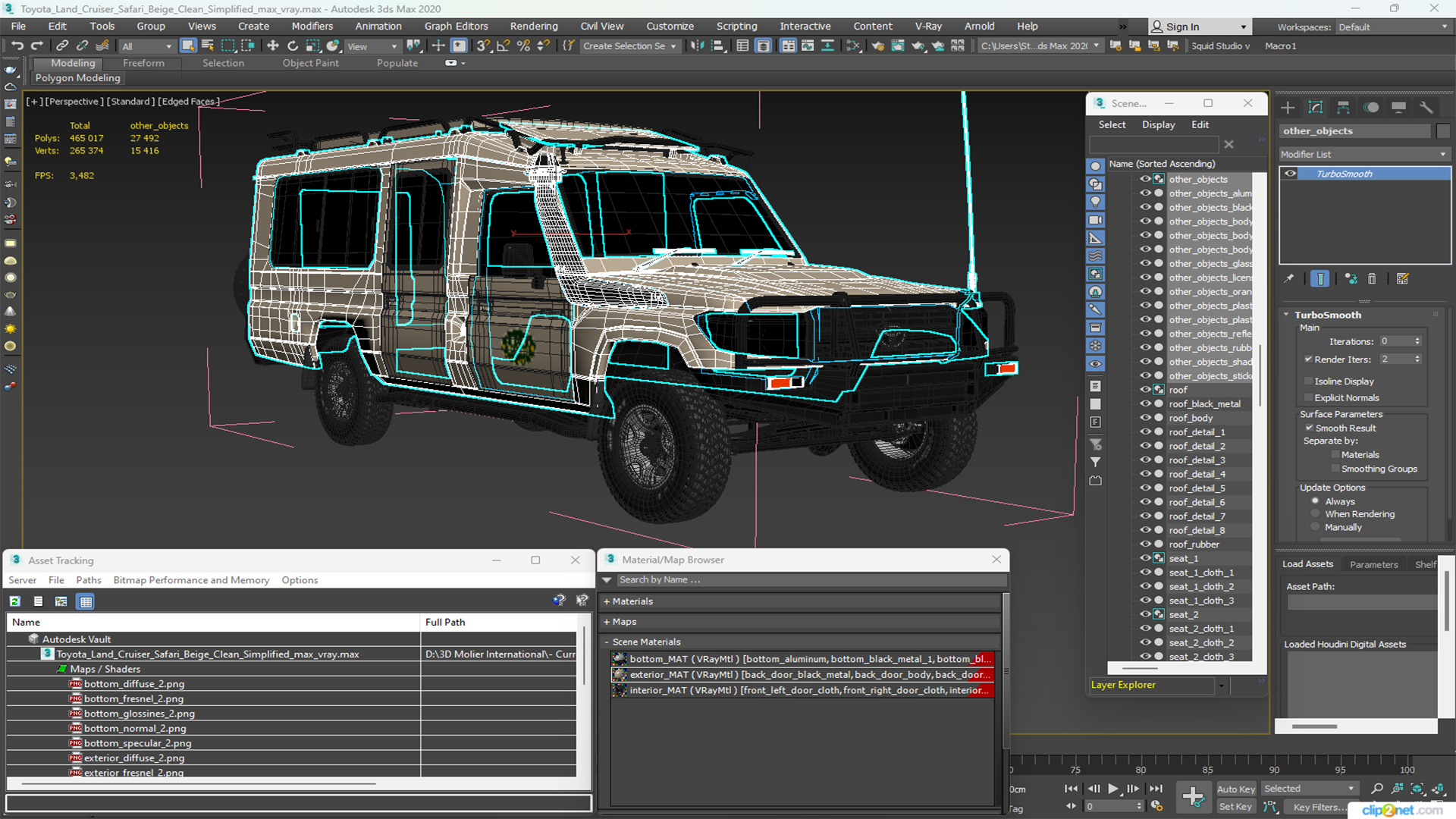Open the Utilities tab in command panel
Image resolution: width=1456 pixels, height=819 pixels.
tap(1426, 108)
